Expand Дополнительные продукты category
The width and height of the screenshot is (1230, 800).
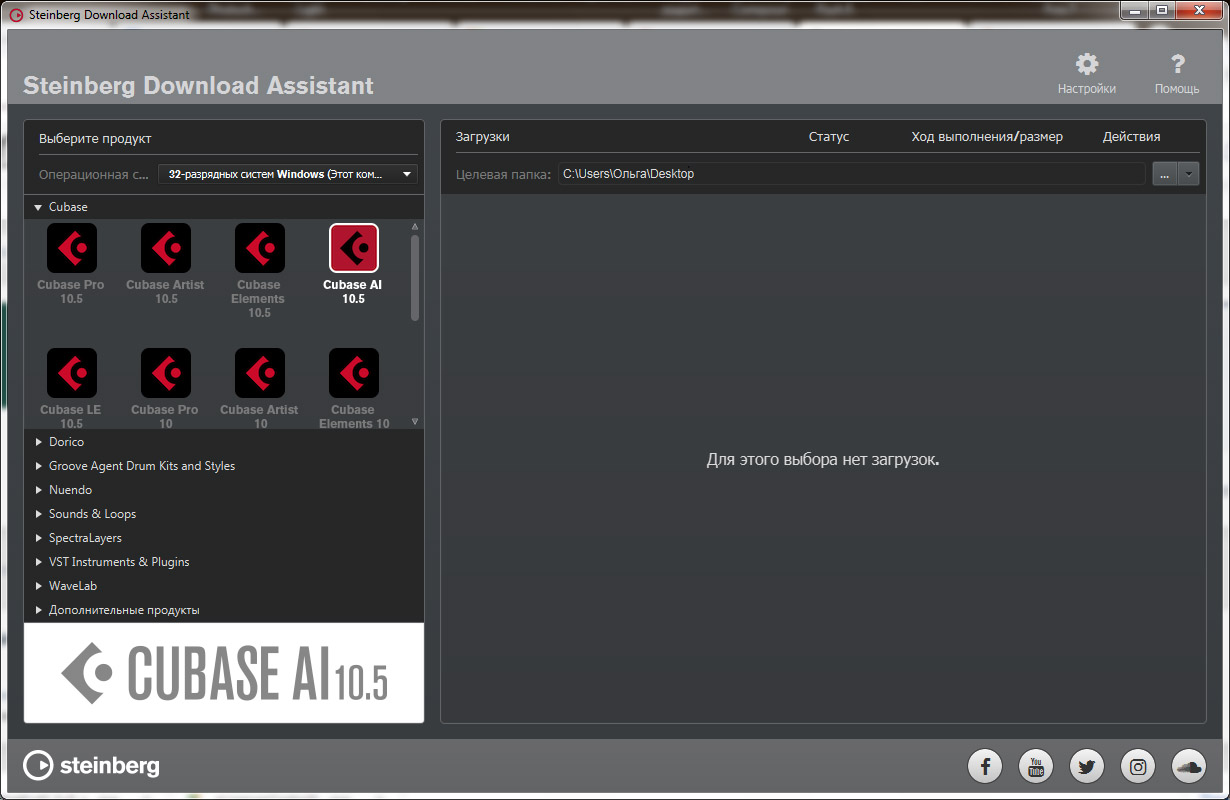38,610
